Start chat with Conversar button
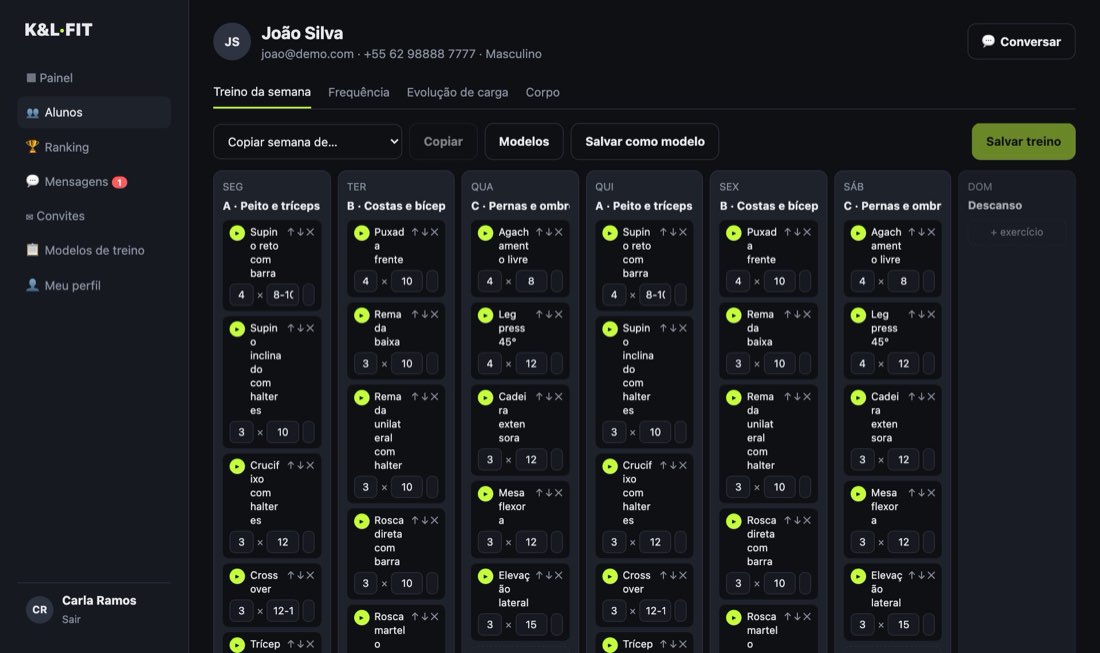The width and height of the screenshot is (1100, 653). pyautogui.click(x=1021, y=41)
